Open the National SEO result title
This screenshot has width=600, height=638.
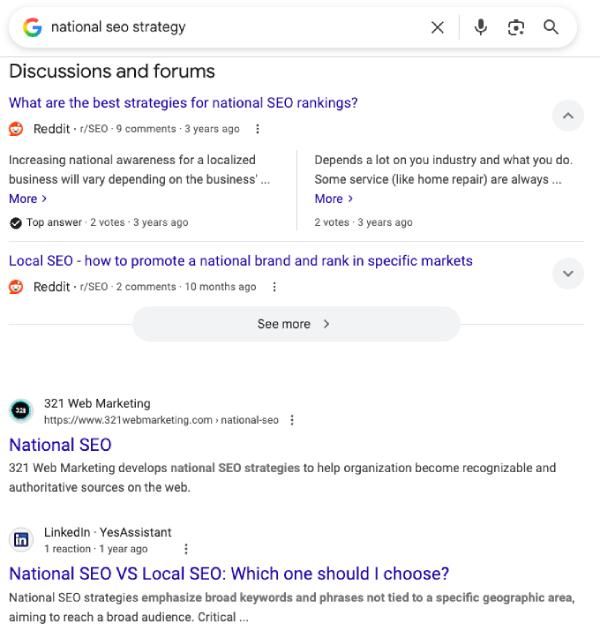[x=60, y=445]
